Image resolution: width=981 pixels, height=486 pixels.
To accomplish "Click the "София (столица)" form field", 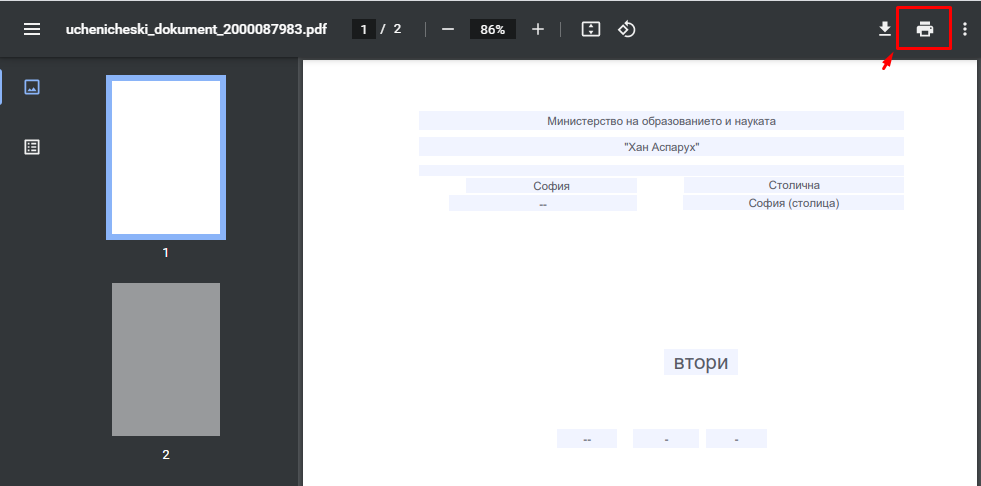I will (x=793, y=203).
